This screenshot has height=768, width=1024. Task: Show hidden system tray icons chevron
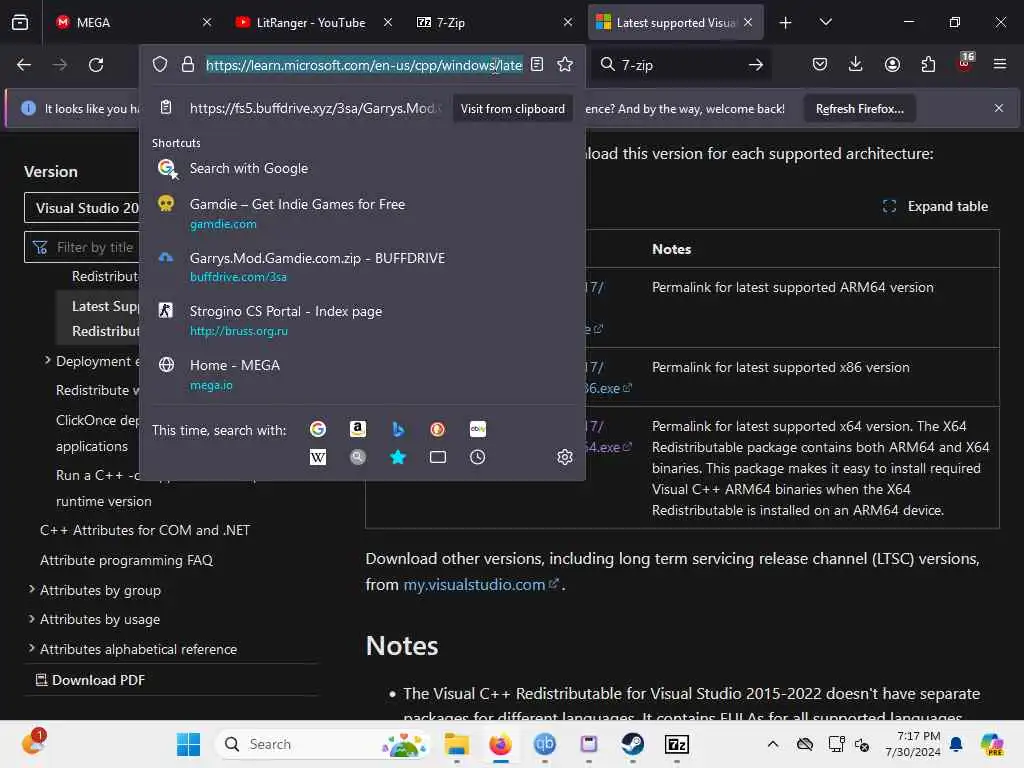pos(773,744)
